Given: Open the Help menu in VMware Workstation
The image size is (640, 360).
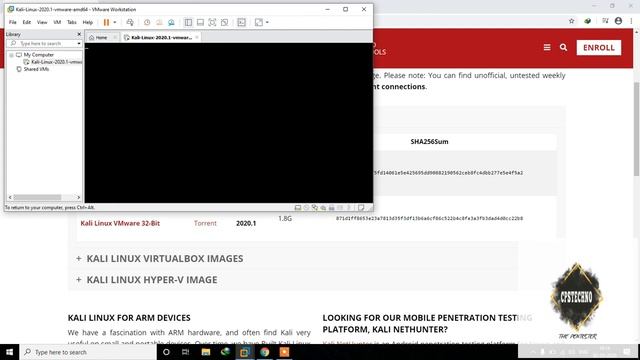Looking at the screenshot, I should pos(88,22).
